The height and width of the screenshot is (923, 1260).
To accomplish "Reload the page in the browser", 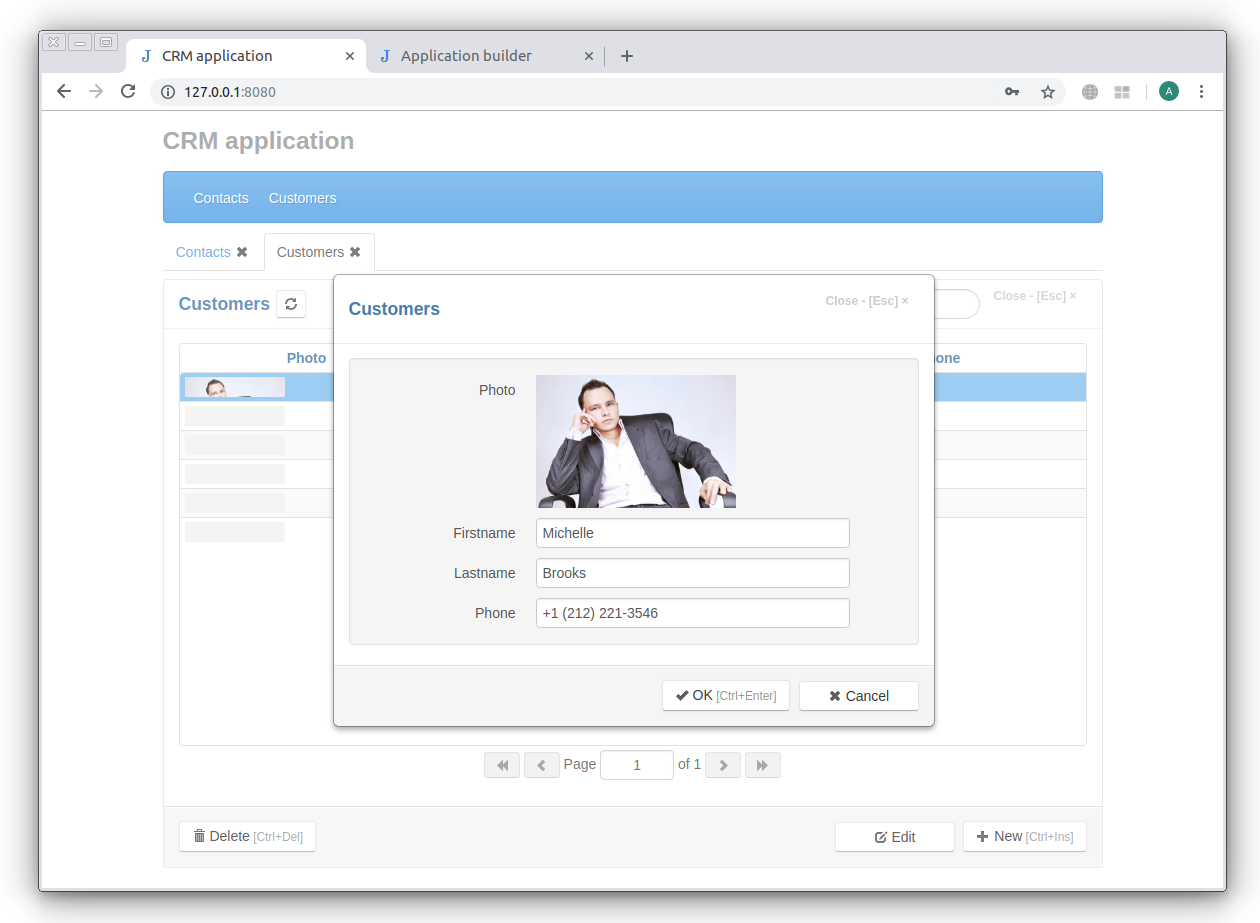I will click(x=128, y=91).
